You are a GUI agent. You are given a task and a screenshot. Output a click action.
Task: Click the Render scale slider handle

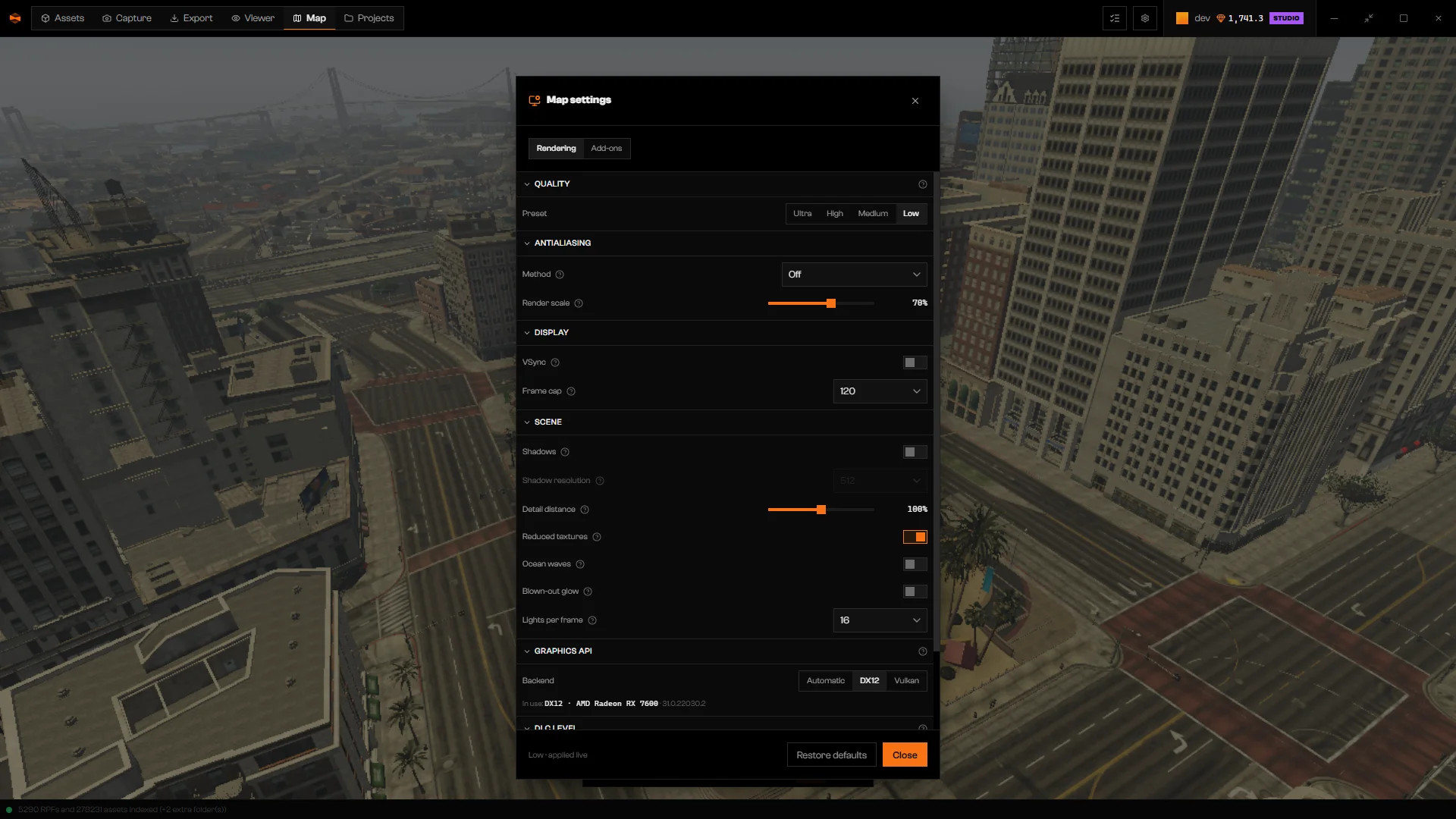pos(831,303)
